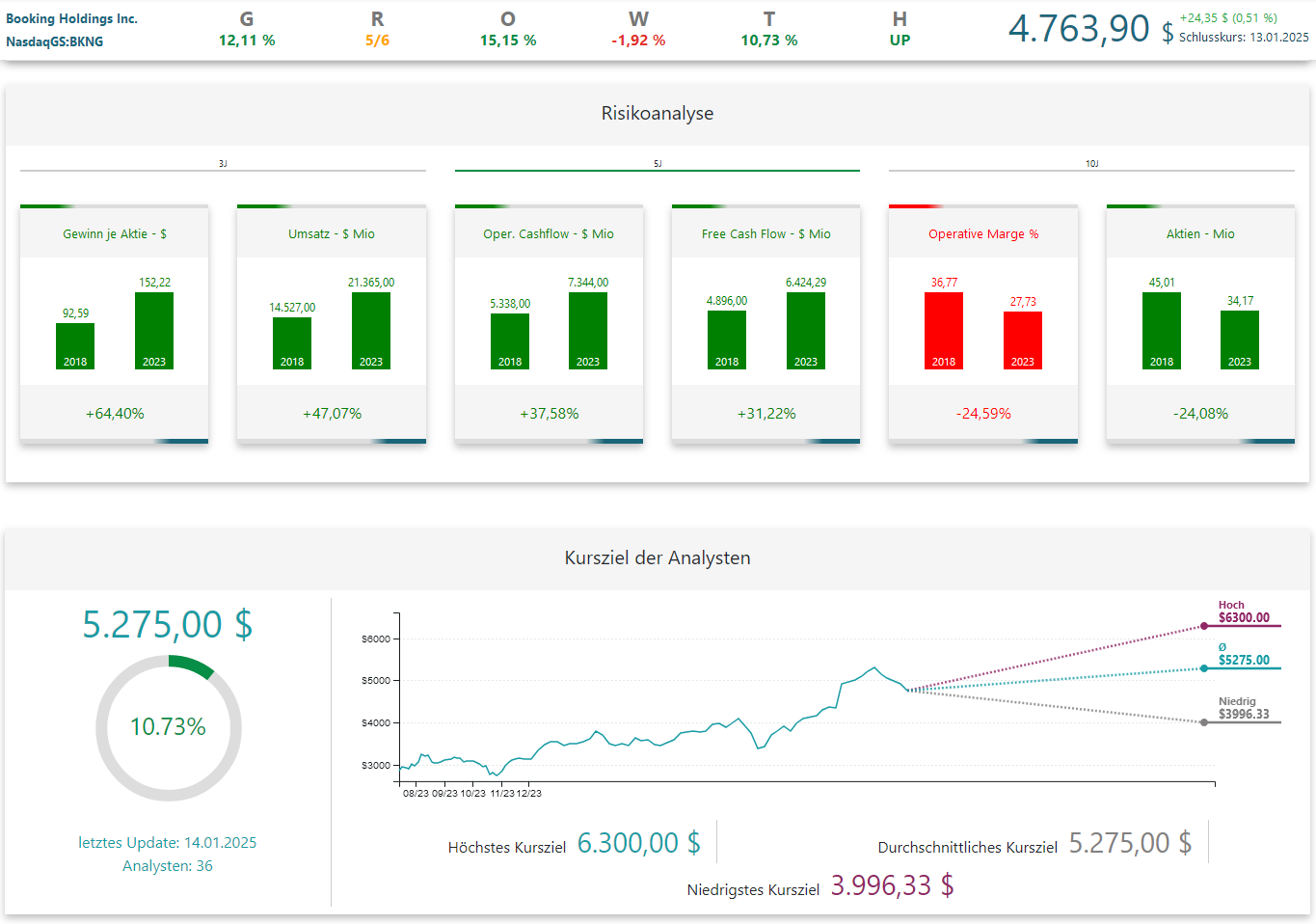This screenshot has width=1316, height=924.
Task: Click the +64,40% change value
Action: click(115, 413)
